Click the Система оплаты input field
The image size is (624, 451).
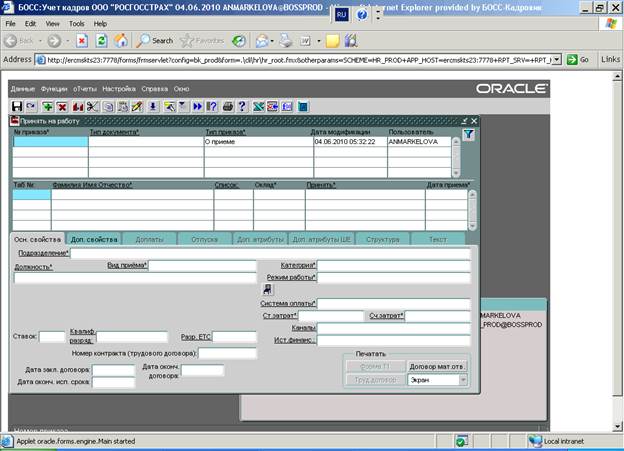[393, 304]
